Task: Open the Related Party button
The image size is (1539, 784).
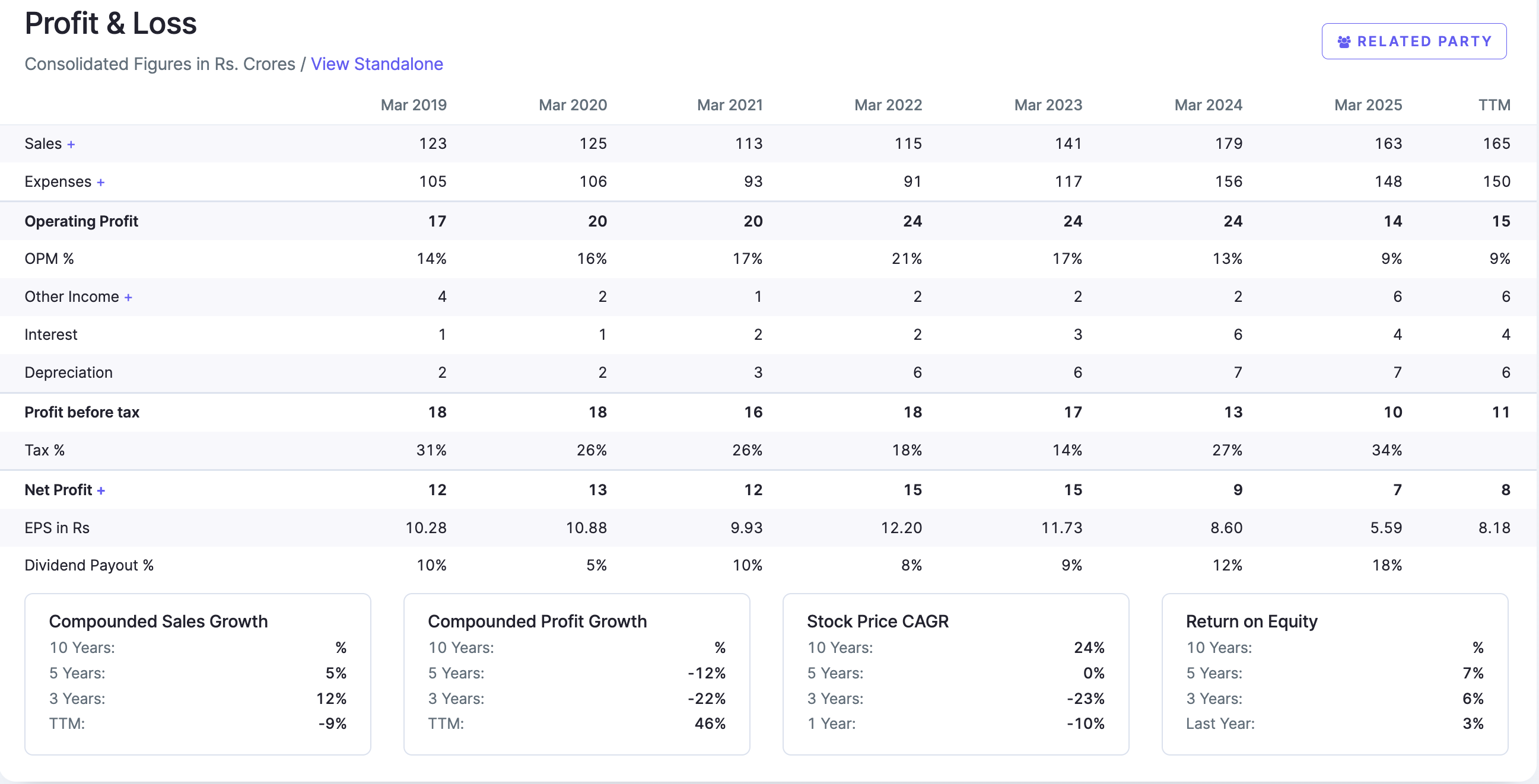Action: 1414,41
